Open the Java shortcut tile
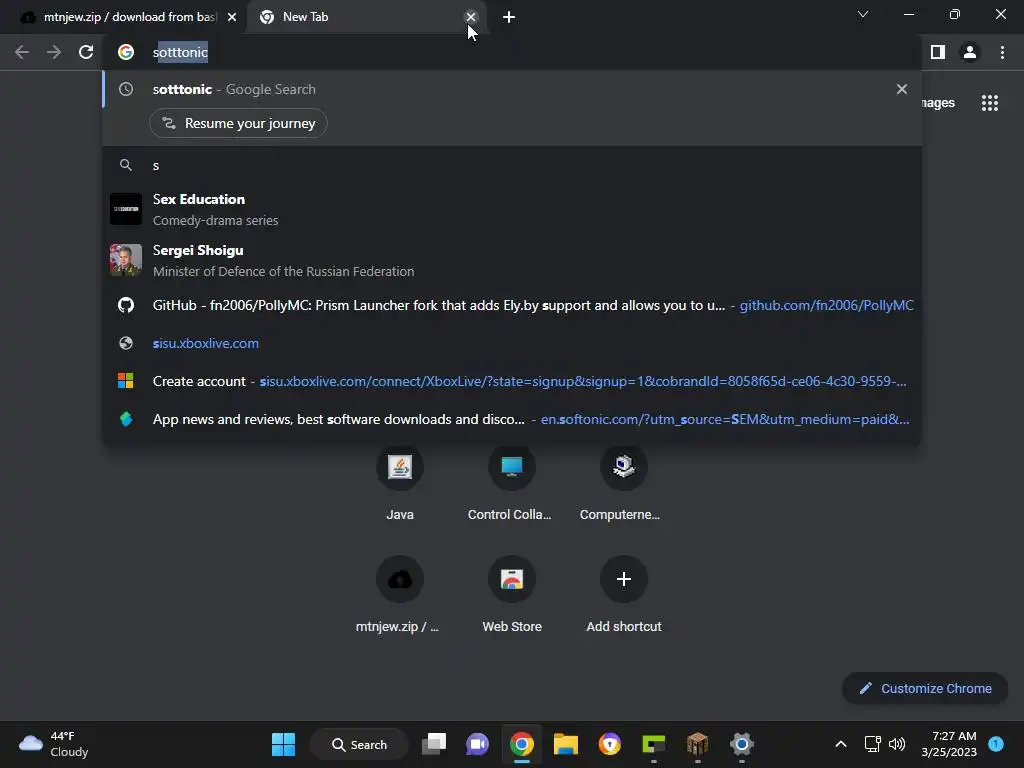This screenshot has width=1024, height=768. (x=400, y=485)
